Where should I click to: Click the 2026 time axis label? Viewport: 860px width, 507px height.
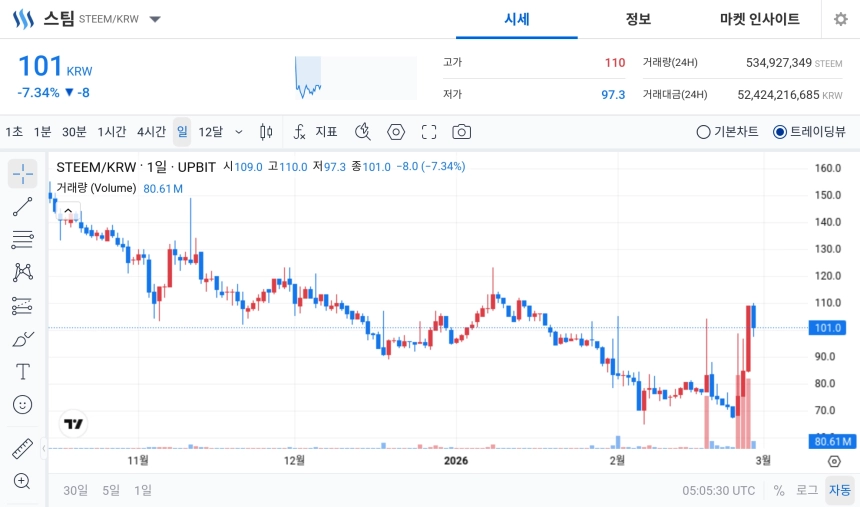(x=456, y=460)
